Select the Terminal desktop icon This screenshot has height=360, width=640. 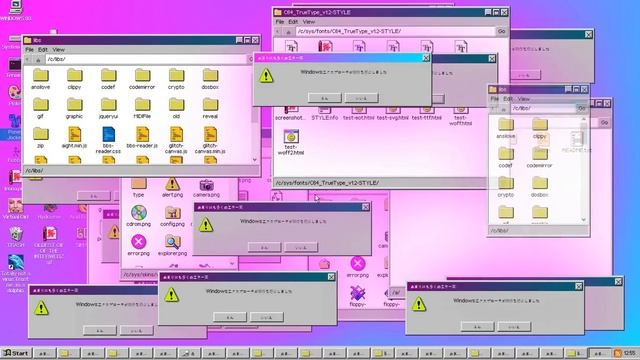click(x=14, y=68)
